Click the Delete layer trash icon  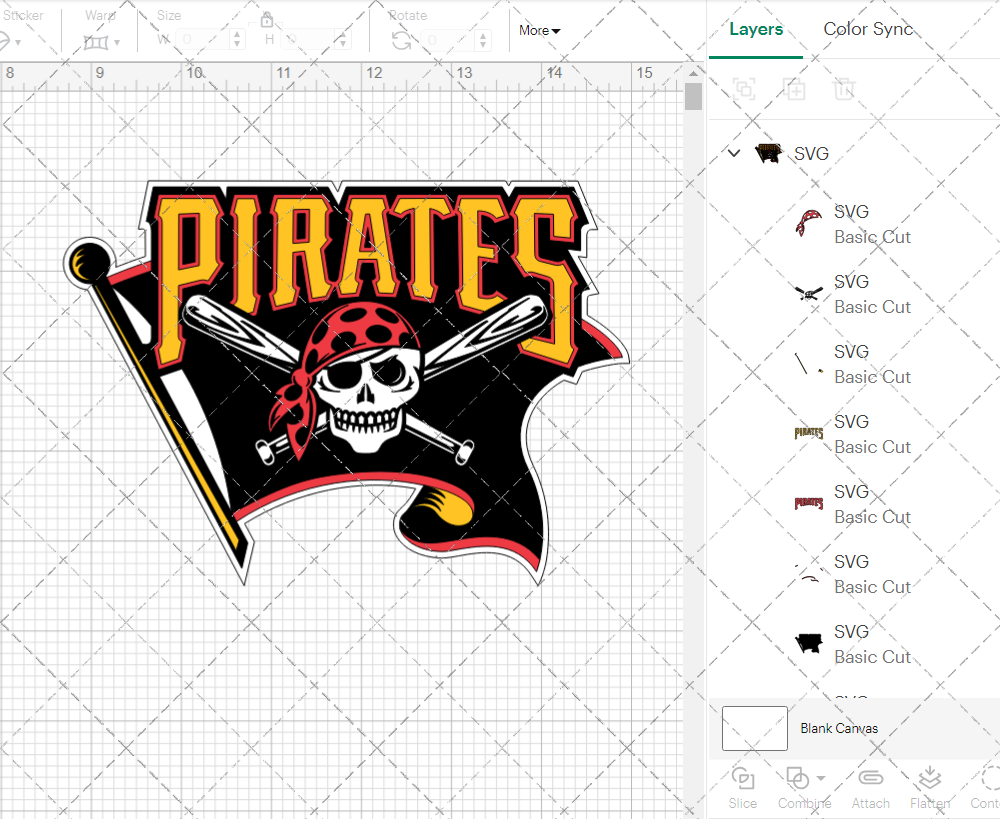click(x=844, y=89)
